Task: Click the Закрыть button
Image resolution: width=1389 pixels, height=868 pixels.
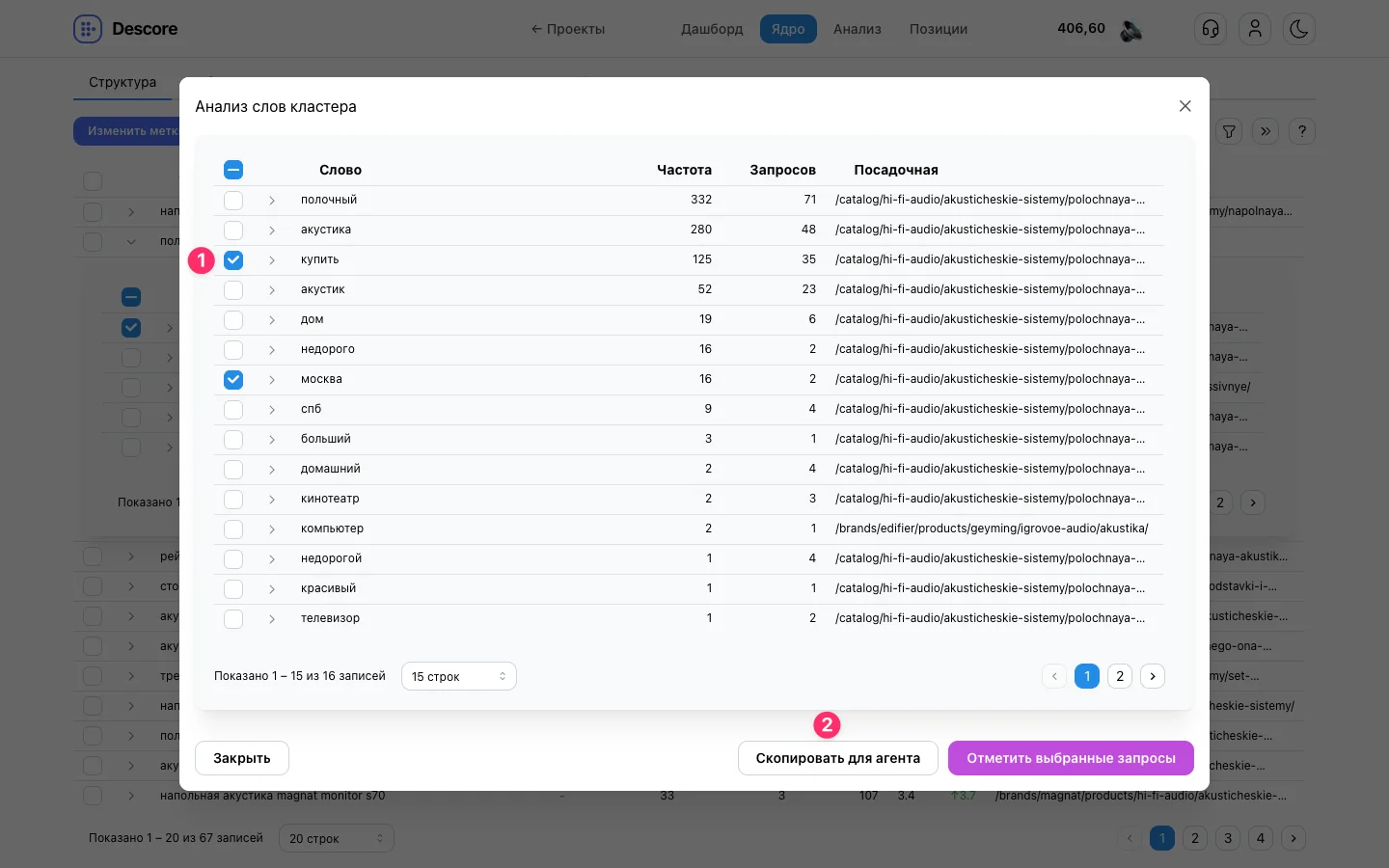Action: pyautogui.click(x=242, y=758)
